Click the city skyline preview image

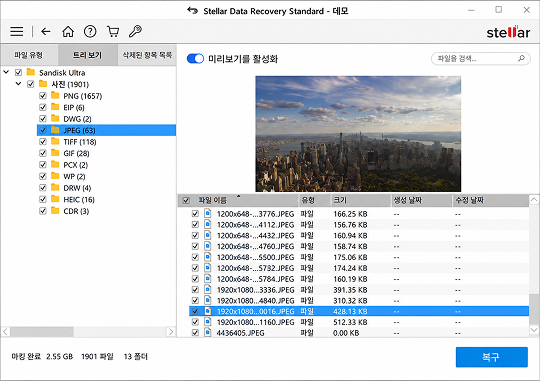(358, 134)
